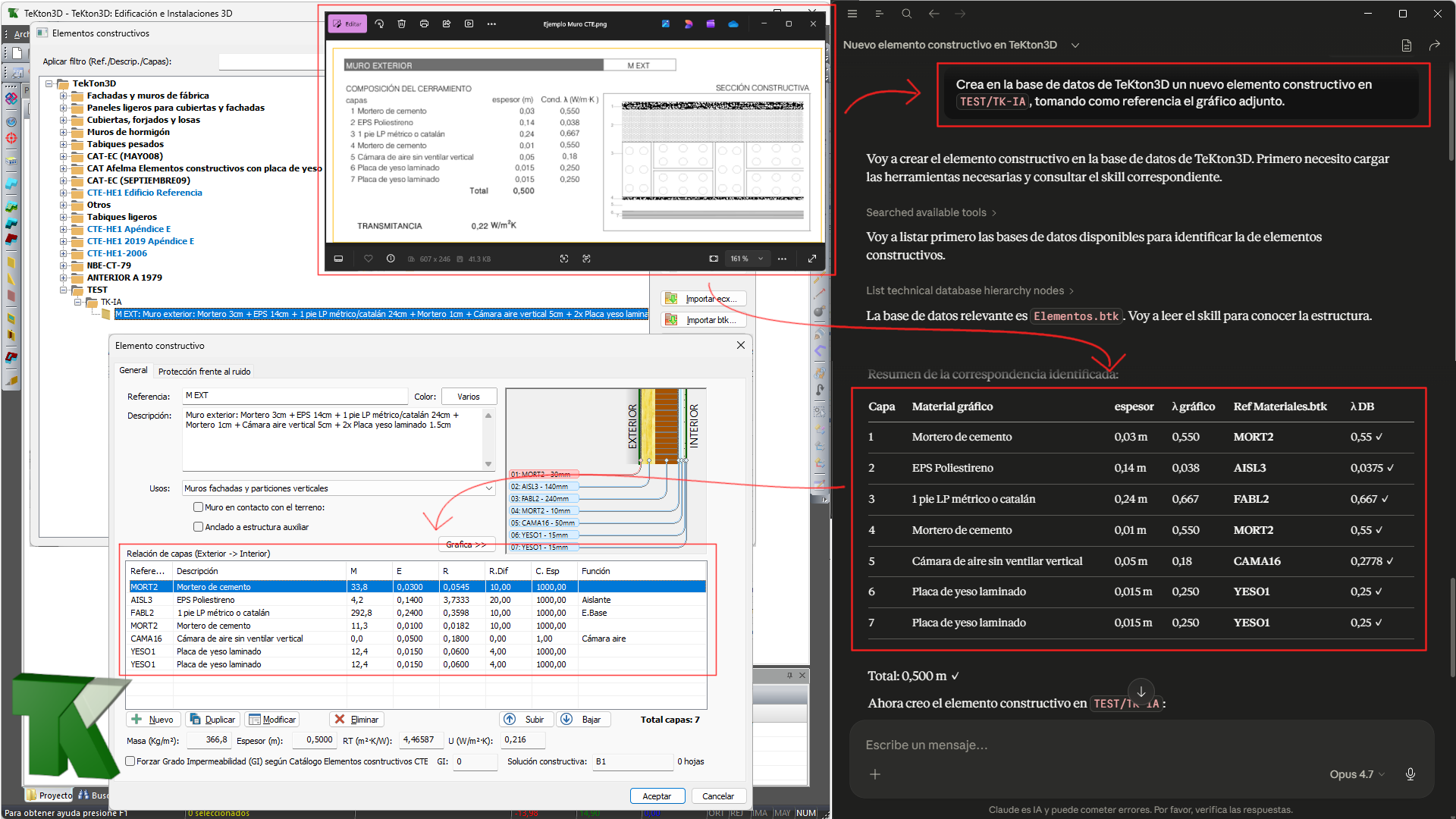Click the Editar button in the photo viewer
The width and height of the screenshot is (1456, 819).
point(348,24)
